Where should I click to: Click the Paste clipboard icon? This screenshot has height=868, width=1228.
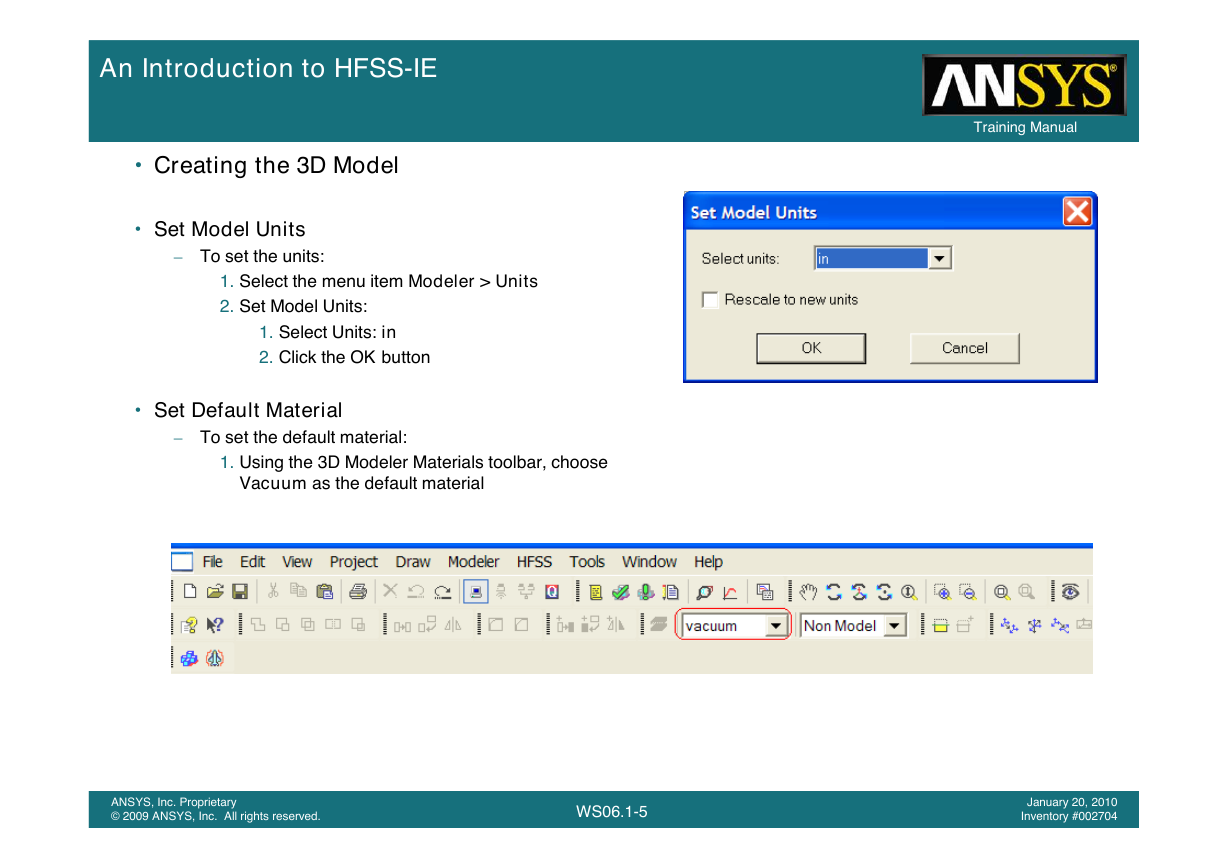coord(324,592)
